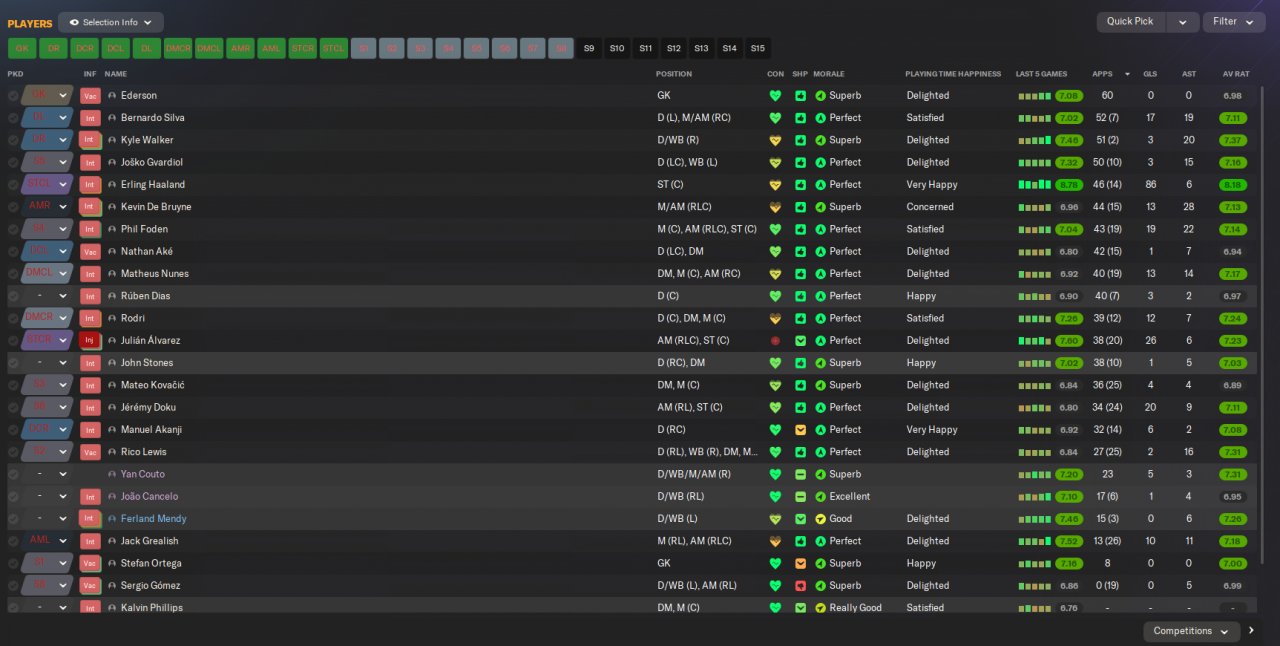Open the Competitions dropdown
The width and height of the screenshot is (1280, 646).
1192,631
